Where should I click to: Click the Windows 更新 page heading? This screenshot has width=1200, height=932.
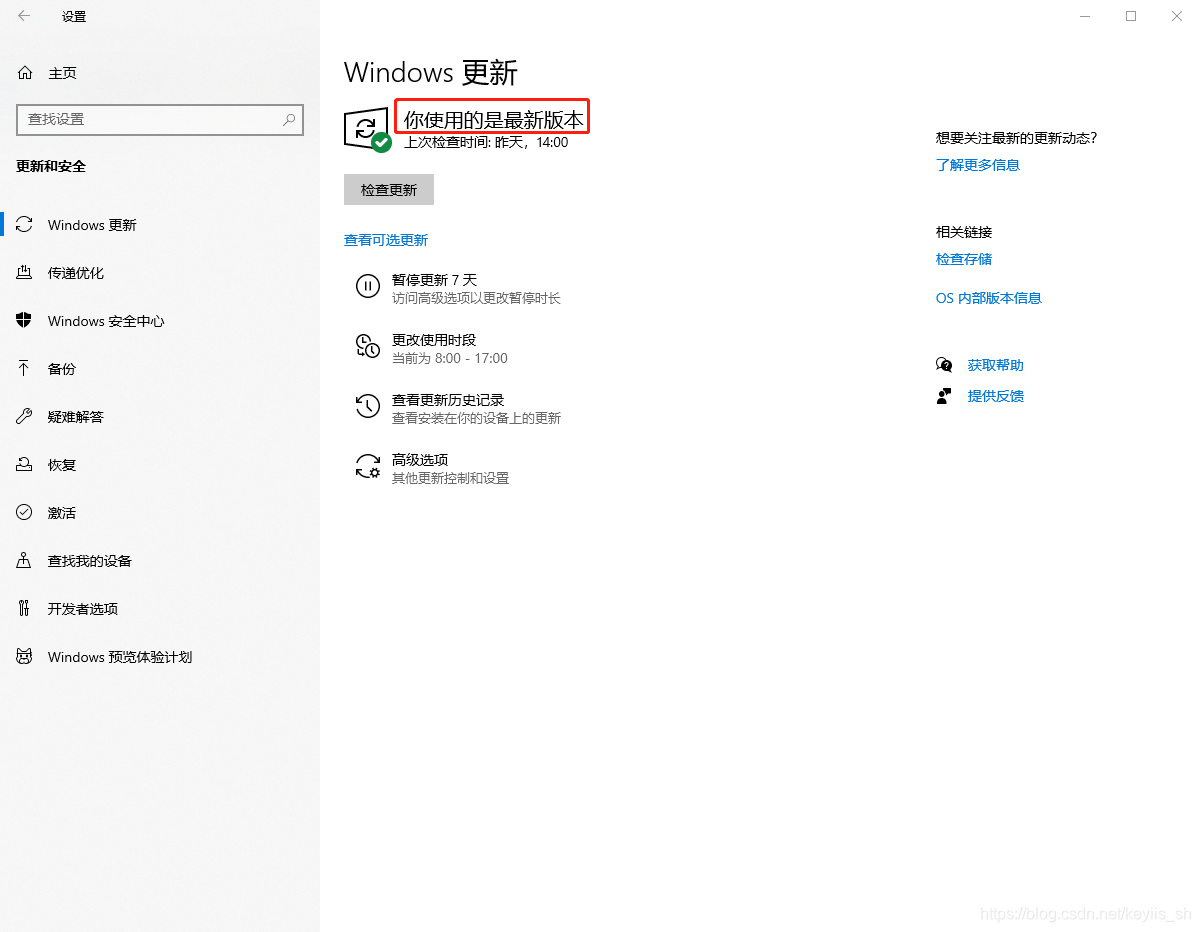tap(431, 72)
